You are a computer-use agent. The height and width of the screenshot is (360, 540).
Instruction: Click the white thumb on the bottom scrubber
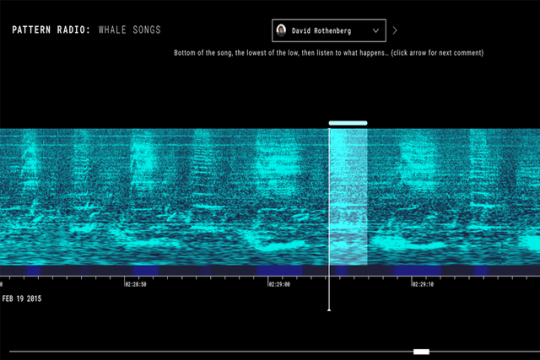(x=421, y=352)
